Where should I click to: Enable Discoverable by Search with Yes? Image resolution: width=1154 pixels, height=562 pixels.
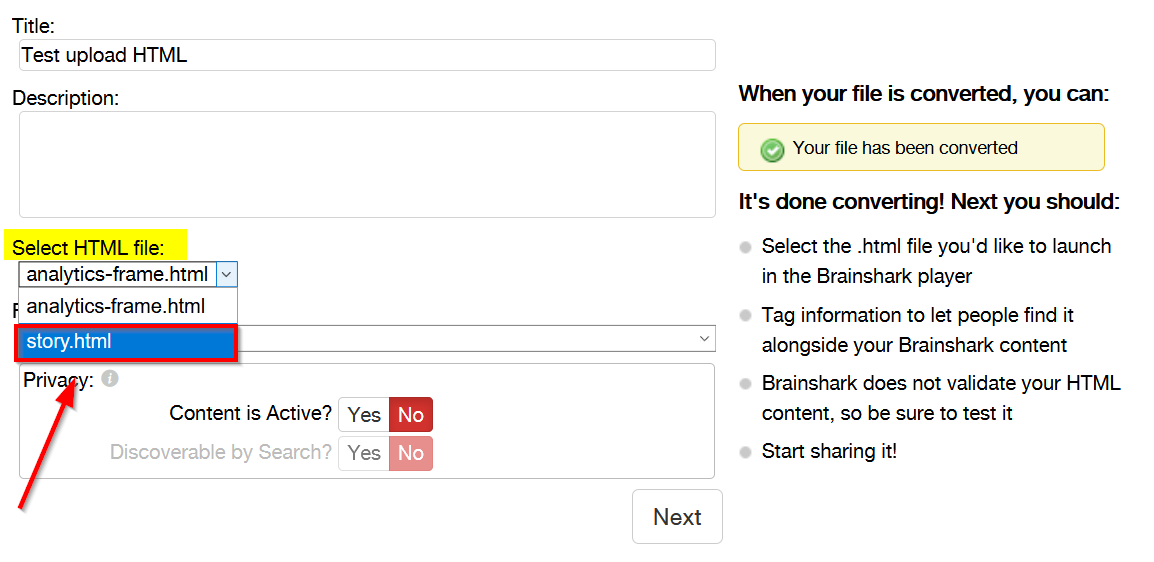click(x=364, y=453)
